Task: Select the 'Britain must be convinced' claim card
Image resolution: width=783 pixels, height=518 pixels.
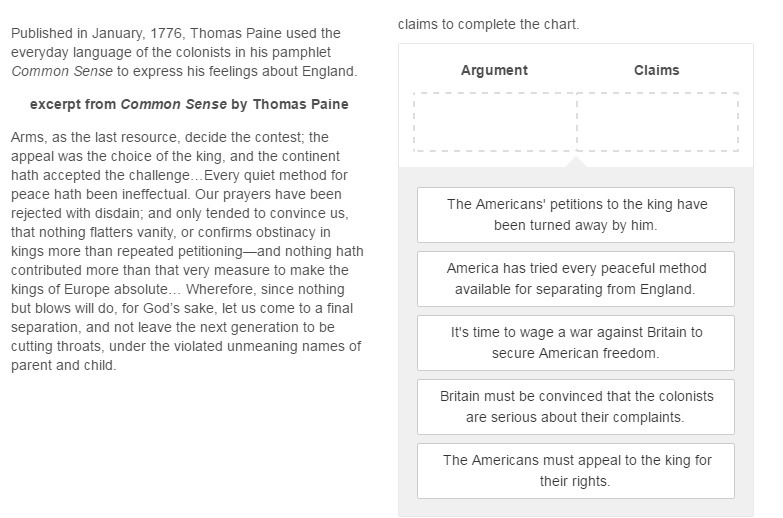Action: (576, 406)
